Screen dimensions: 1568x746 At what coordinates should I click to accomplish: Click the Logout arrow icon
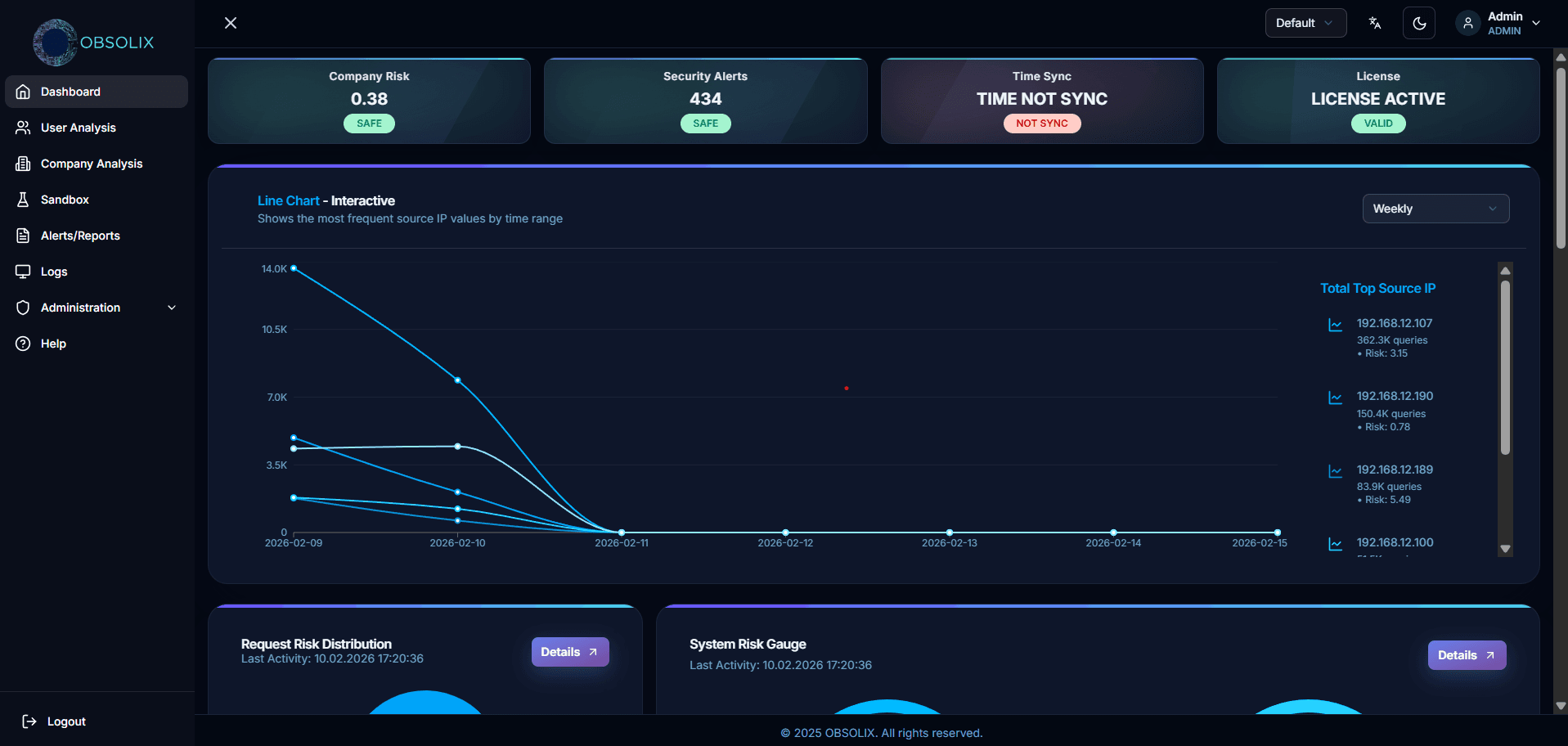click(x=29, y=721)
